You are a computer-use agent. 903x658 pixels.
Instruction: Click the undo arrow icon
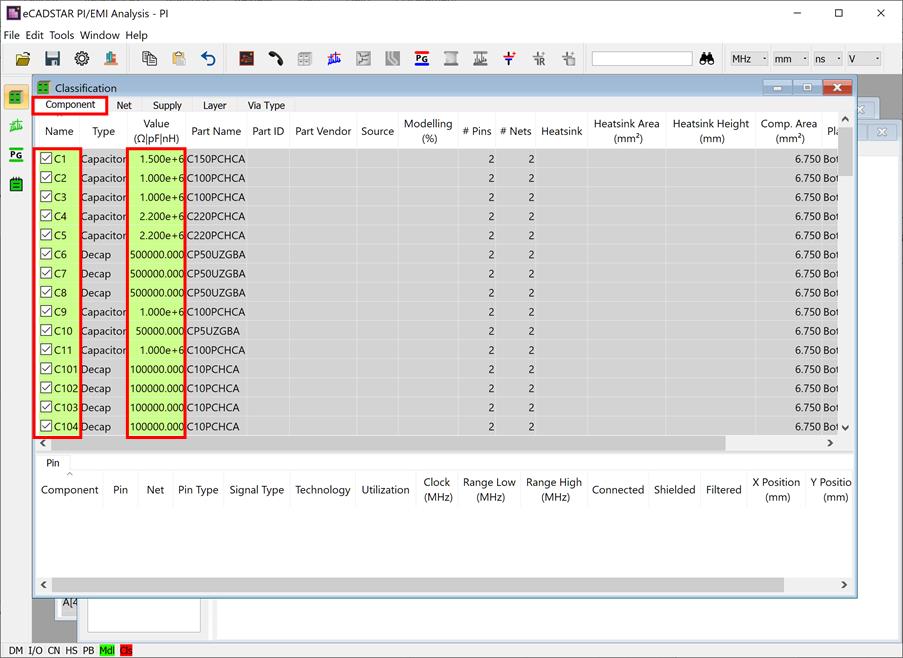coord(208,59)
